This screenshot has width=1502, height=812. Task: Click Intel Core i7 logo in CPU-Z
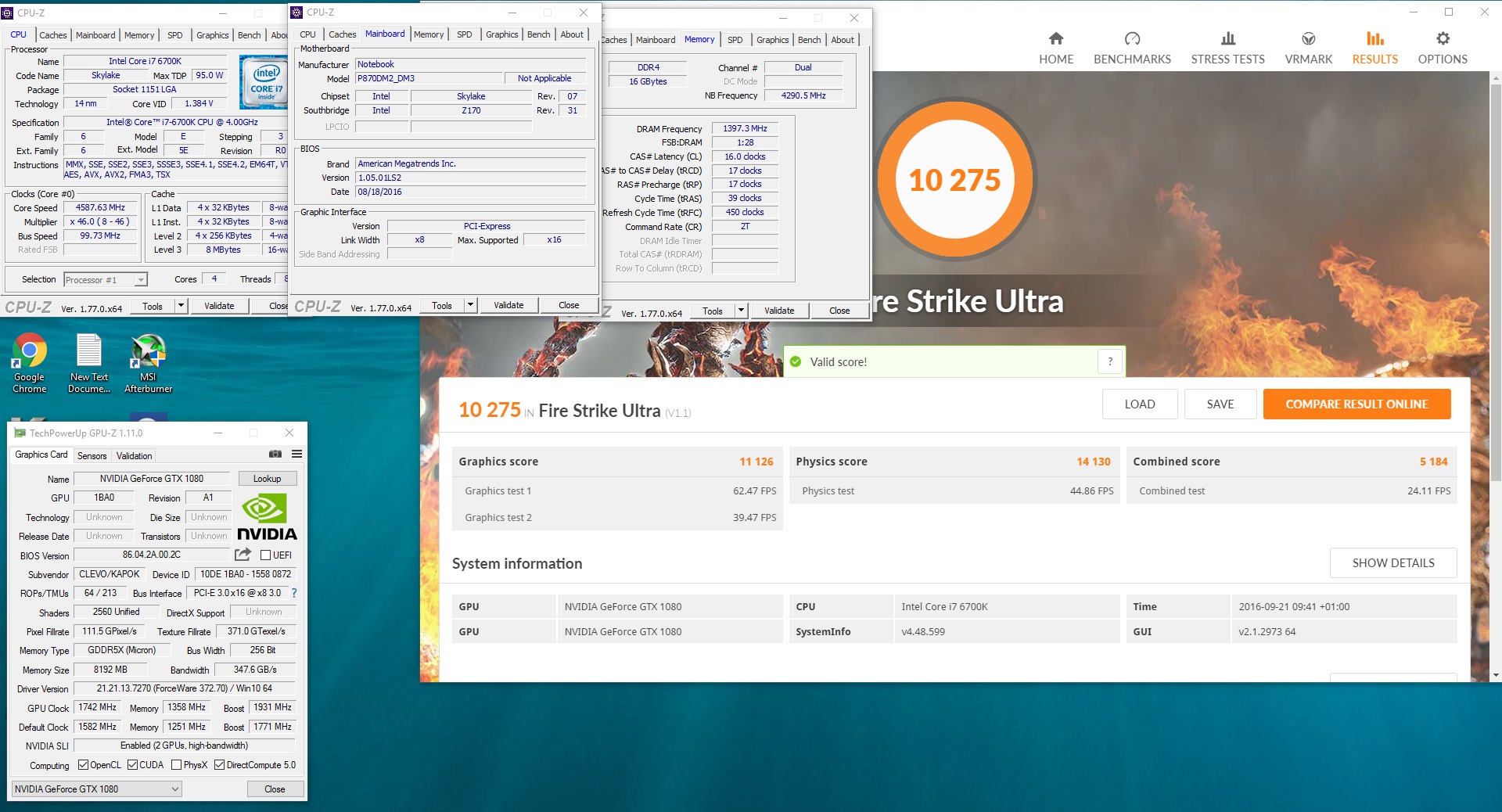point(266,83)
